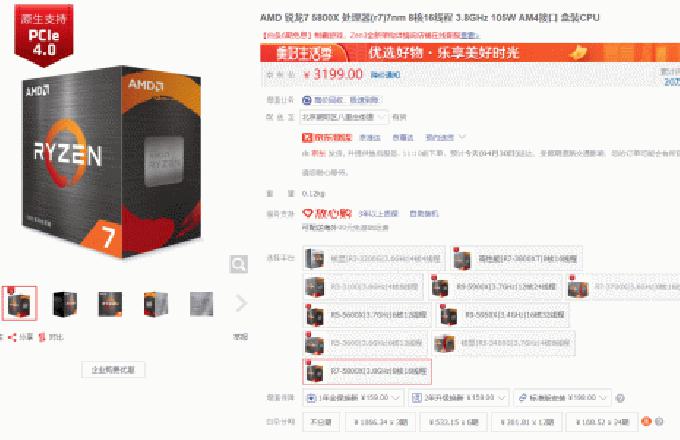Click the blue recycle trade-in icon
The image size is (680, 440).
[x=307, y=100]
